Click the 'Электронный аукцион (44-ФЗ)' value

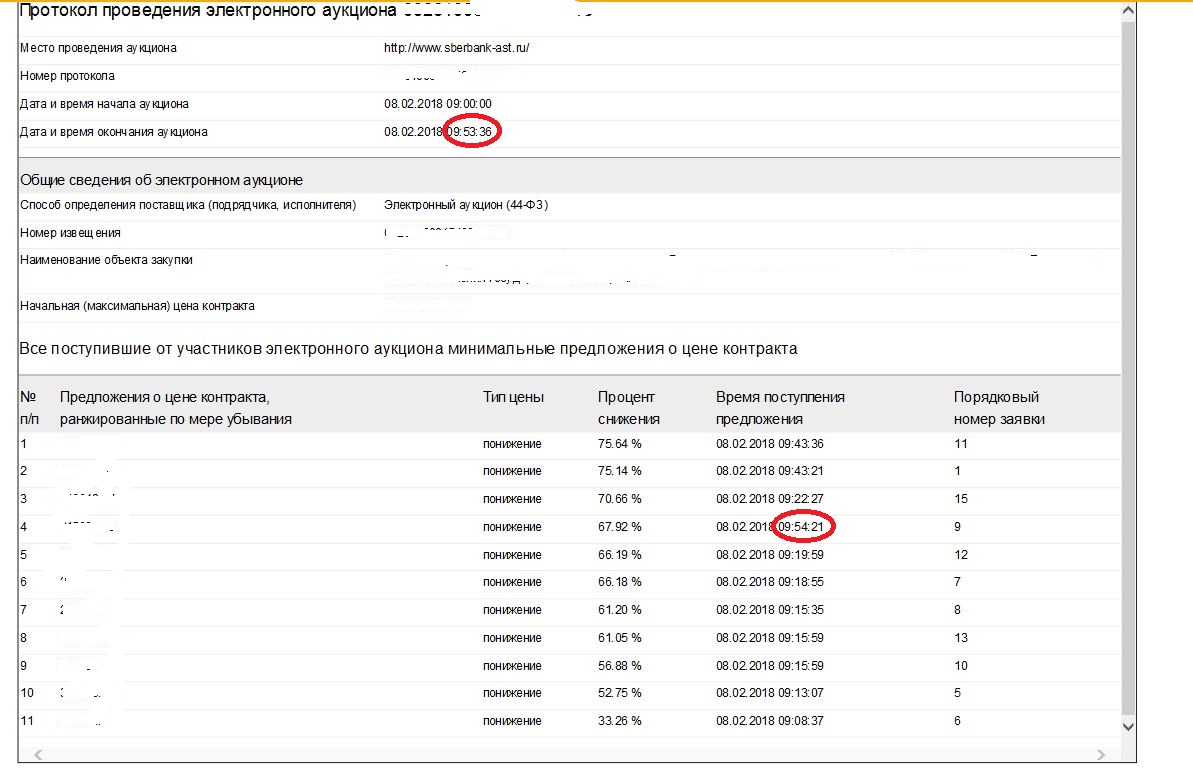tap(466, 205)
